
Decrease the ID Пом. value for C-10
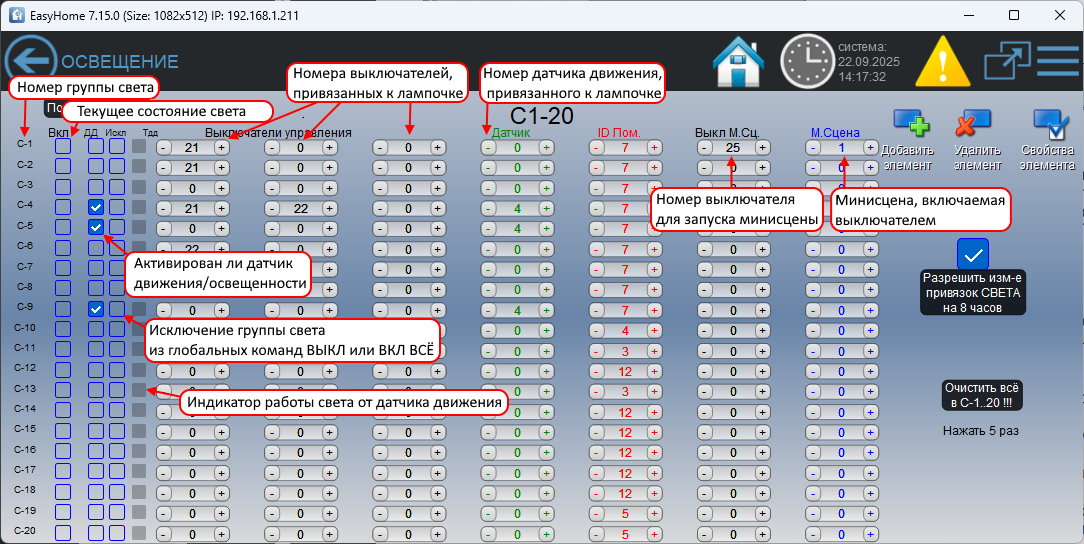(595, 331)
